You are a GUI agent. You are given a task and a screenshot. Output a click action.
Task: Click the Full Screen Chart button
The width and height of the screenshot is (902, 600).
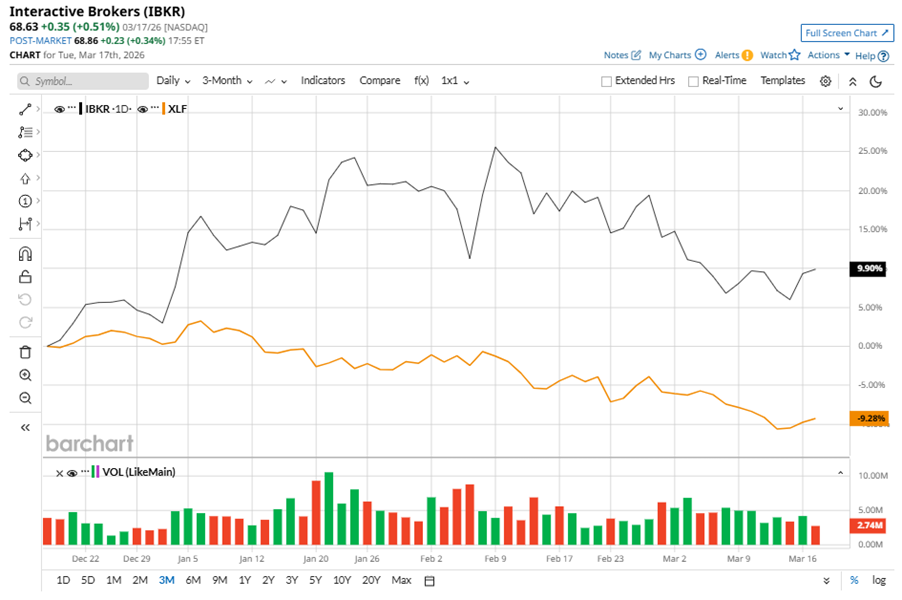coord(847,33)
